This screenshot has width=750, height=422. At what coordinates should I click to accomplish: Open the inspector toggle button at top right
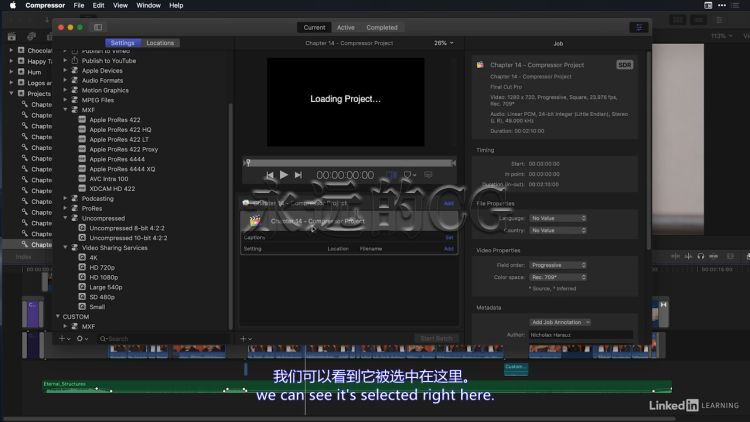[x=639, y=27]
